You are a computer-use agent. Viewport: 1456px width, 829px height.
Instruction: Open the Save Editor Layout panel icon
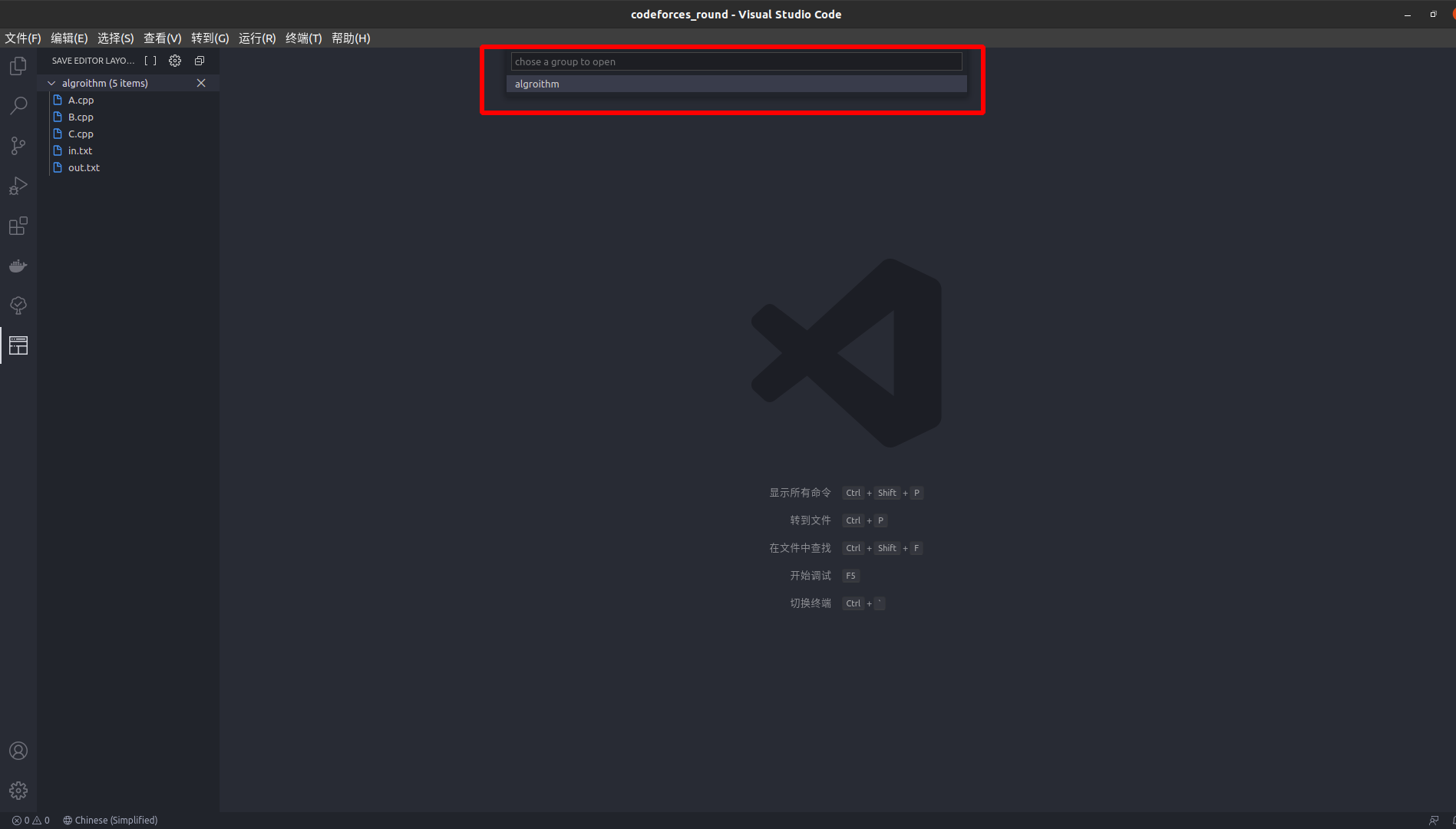tap(18, 345)
